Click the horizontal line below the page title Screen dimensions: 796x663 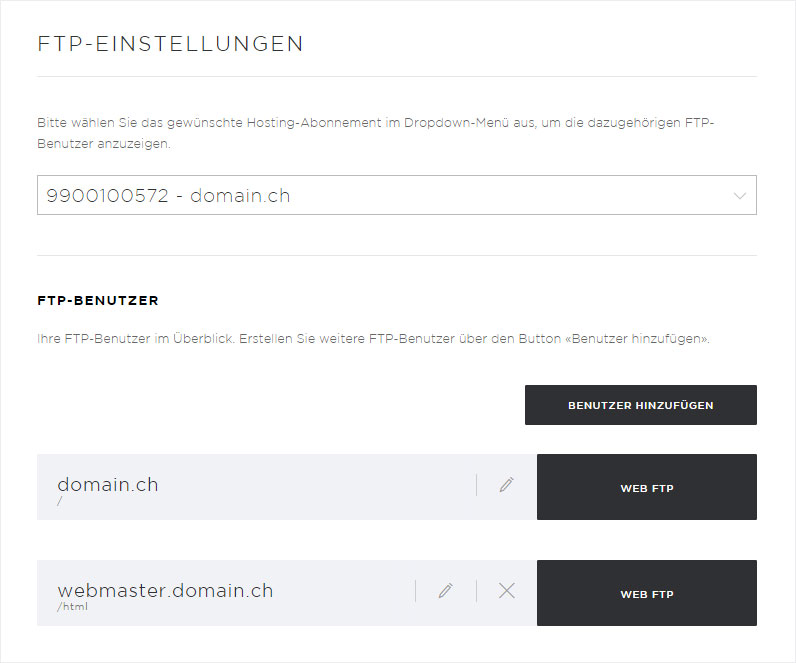[x=396, y=77]
